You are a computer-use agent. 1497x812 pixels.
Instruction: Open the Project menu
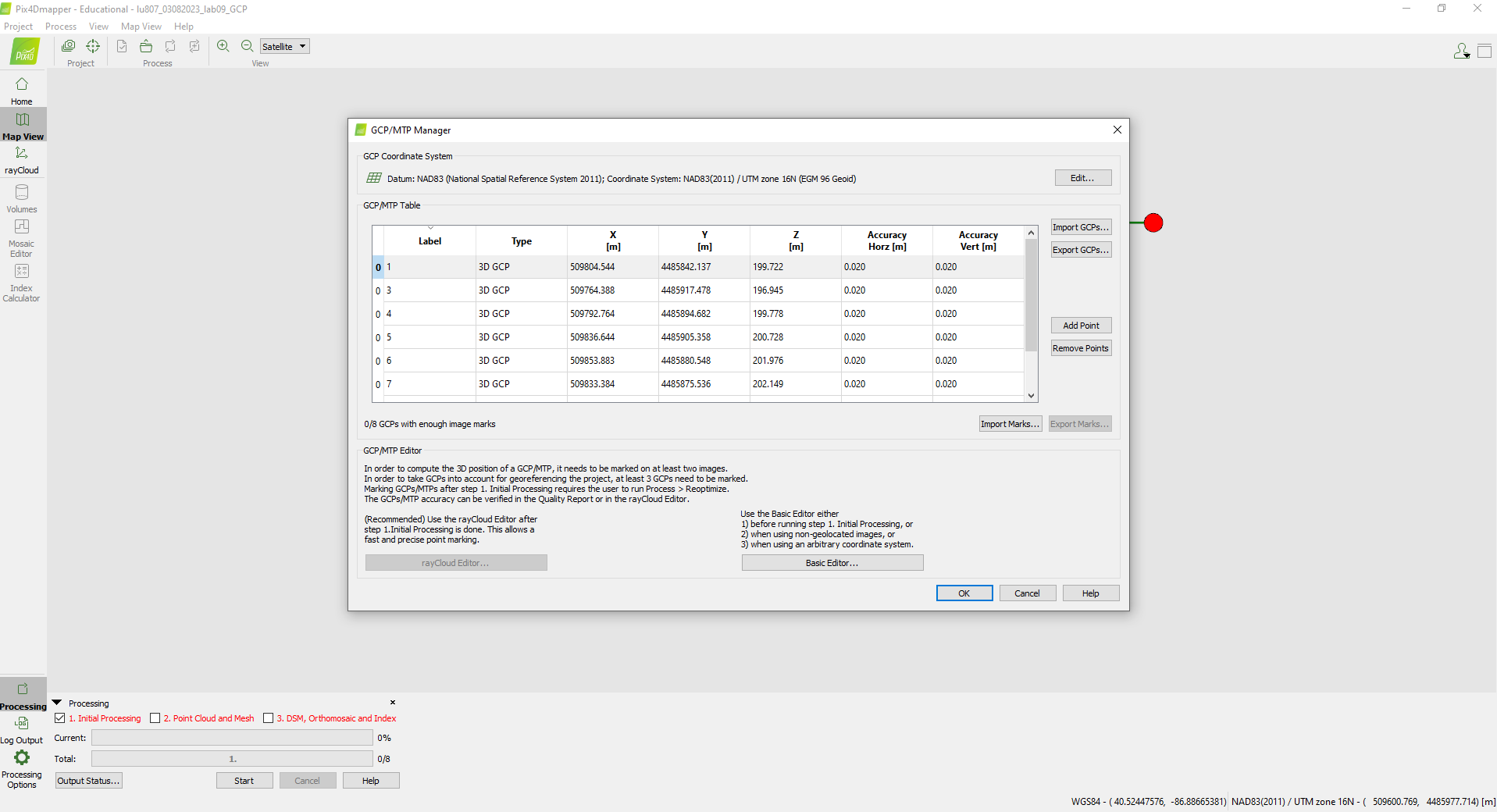[18, 27]
